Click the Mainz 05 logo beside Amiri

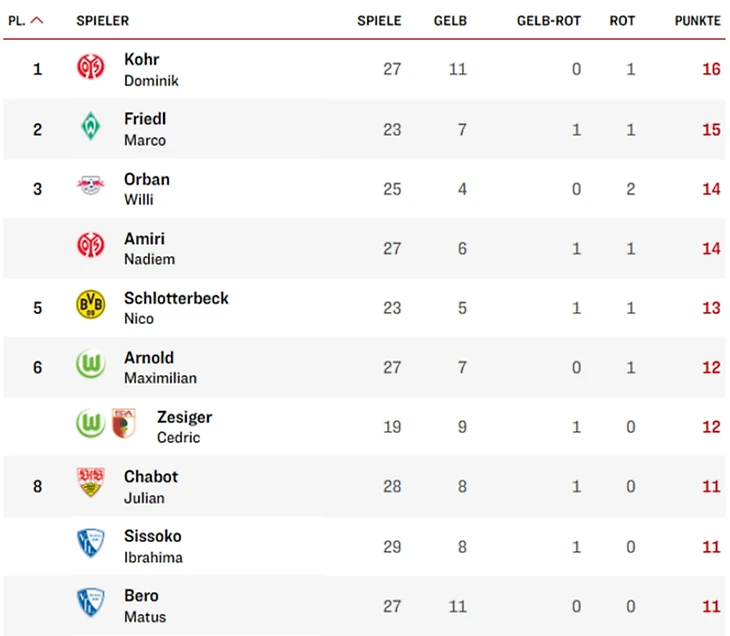[91, 245]
